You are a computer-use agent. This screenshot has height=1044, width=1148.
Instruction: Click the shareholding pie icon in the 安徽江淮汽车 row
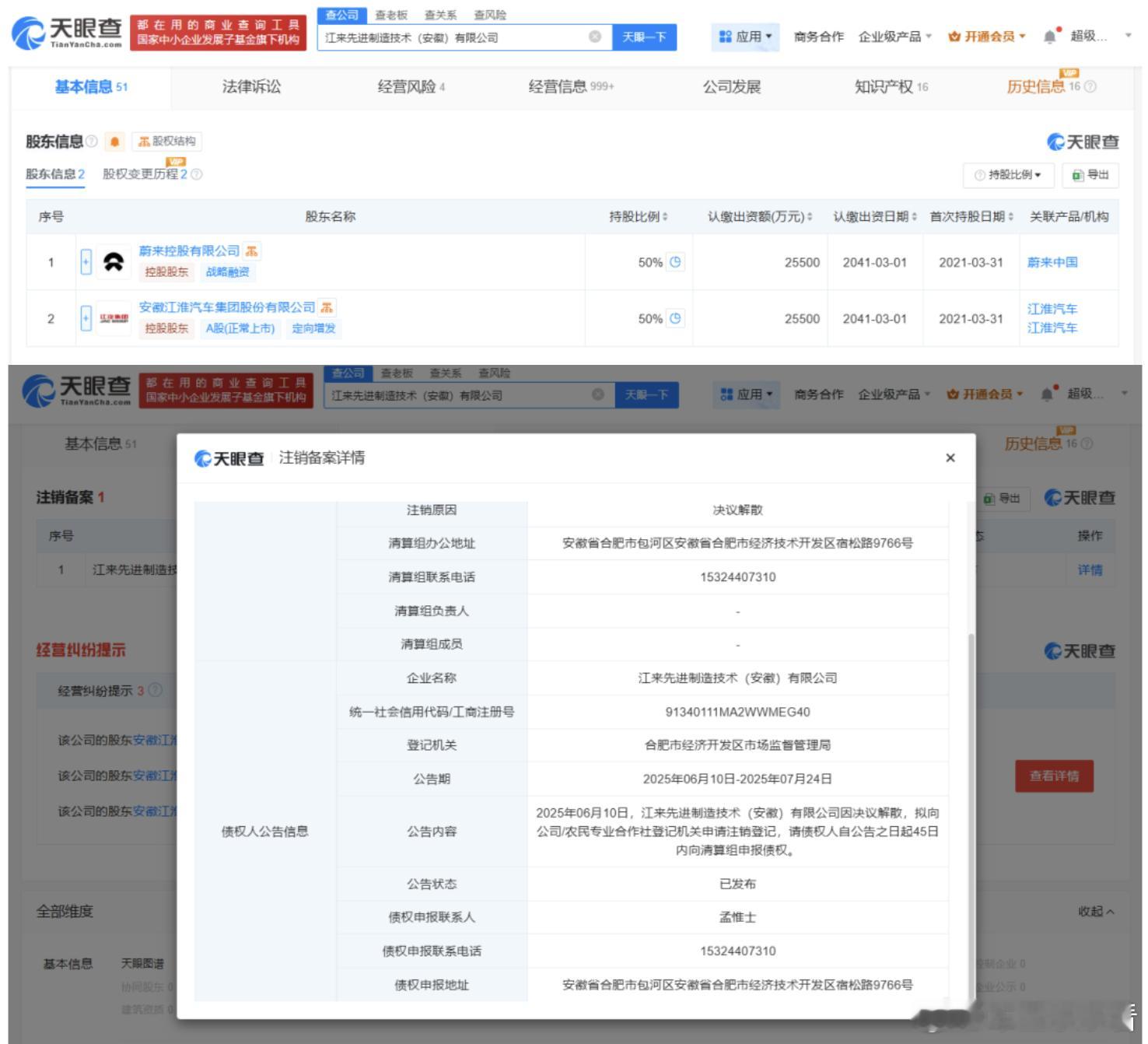[x=675, y=318]
